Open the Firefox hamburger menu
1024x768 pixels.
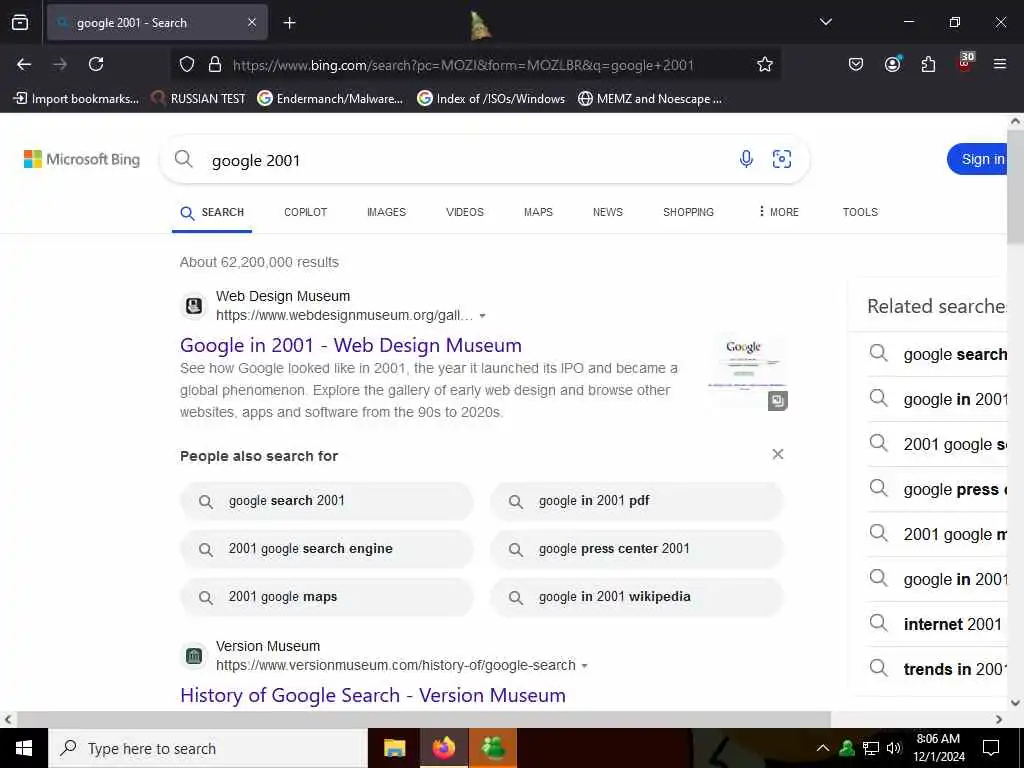(x=999, y=64)
